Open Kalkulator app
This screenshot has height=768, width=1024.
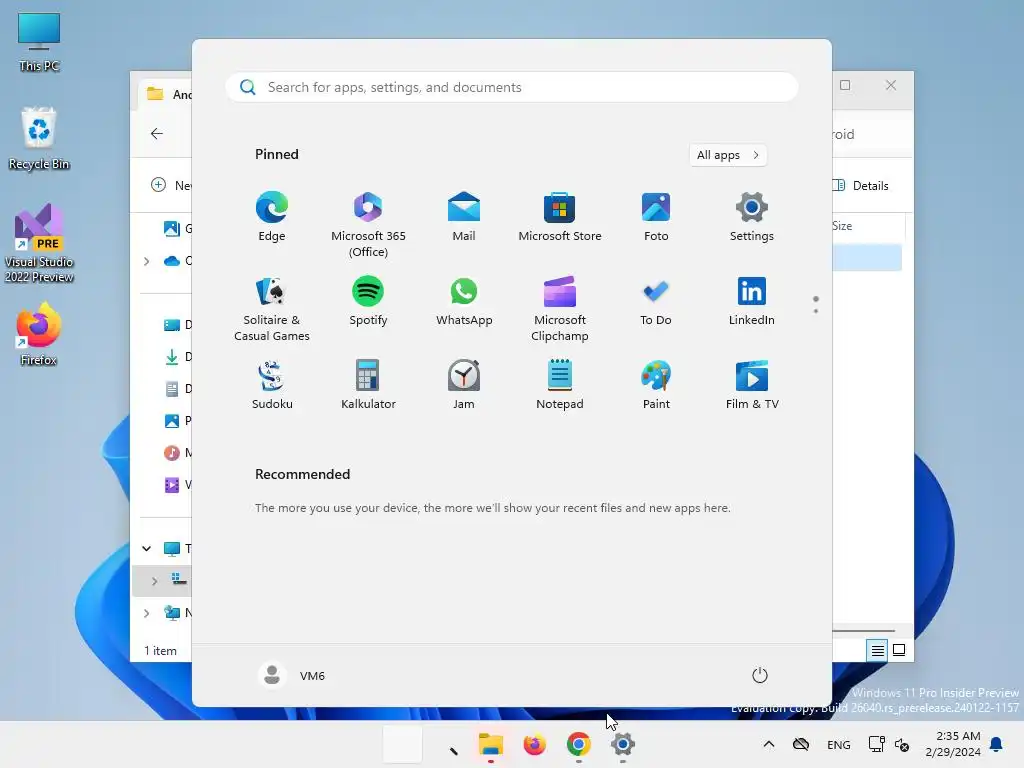368,385
